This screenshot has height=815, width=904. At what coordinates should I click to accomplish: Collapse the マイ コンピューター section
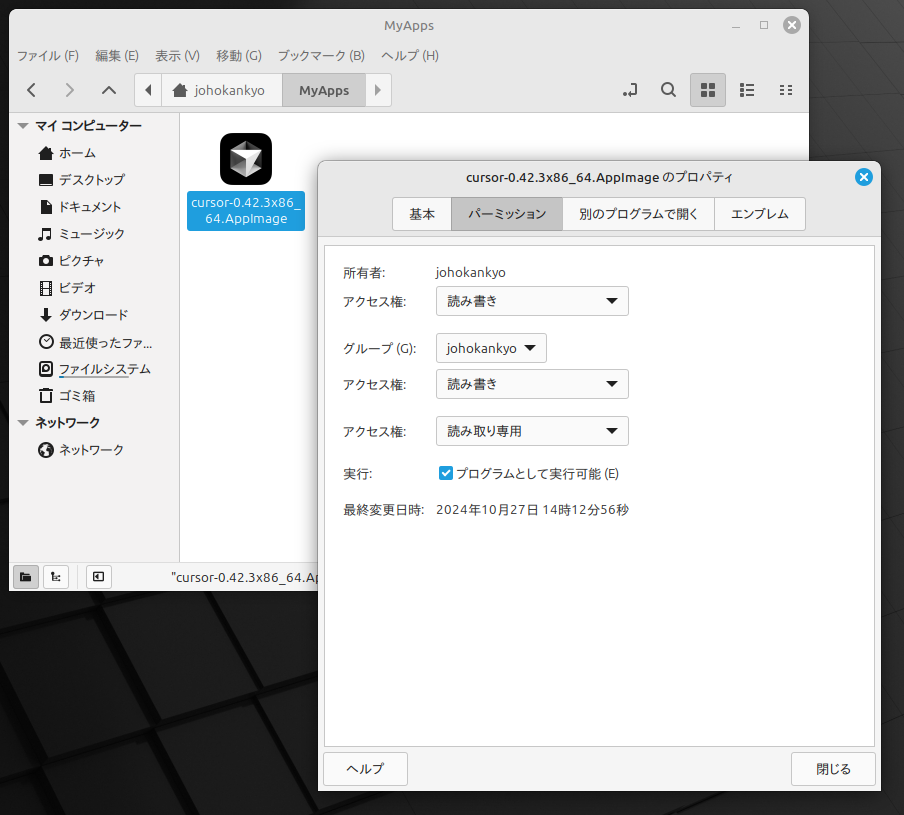click(23, 126)
